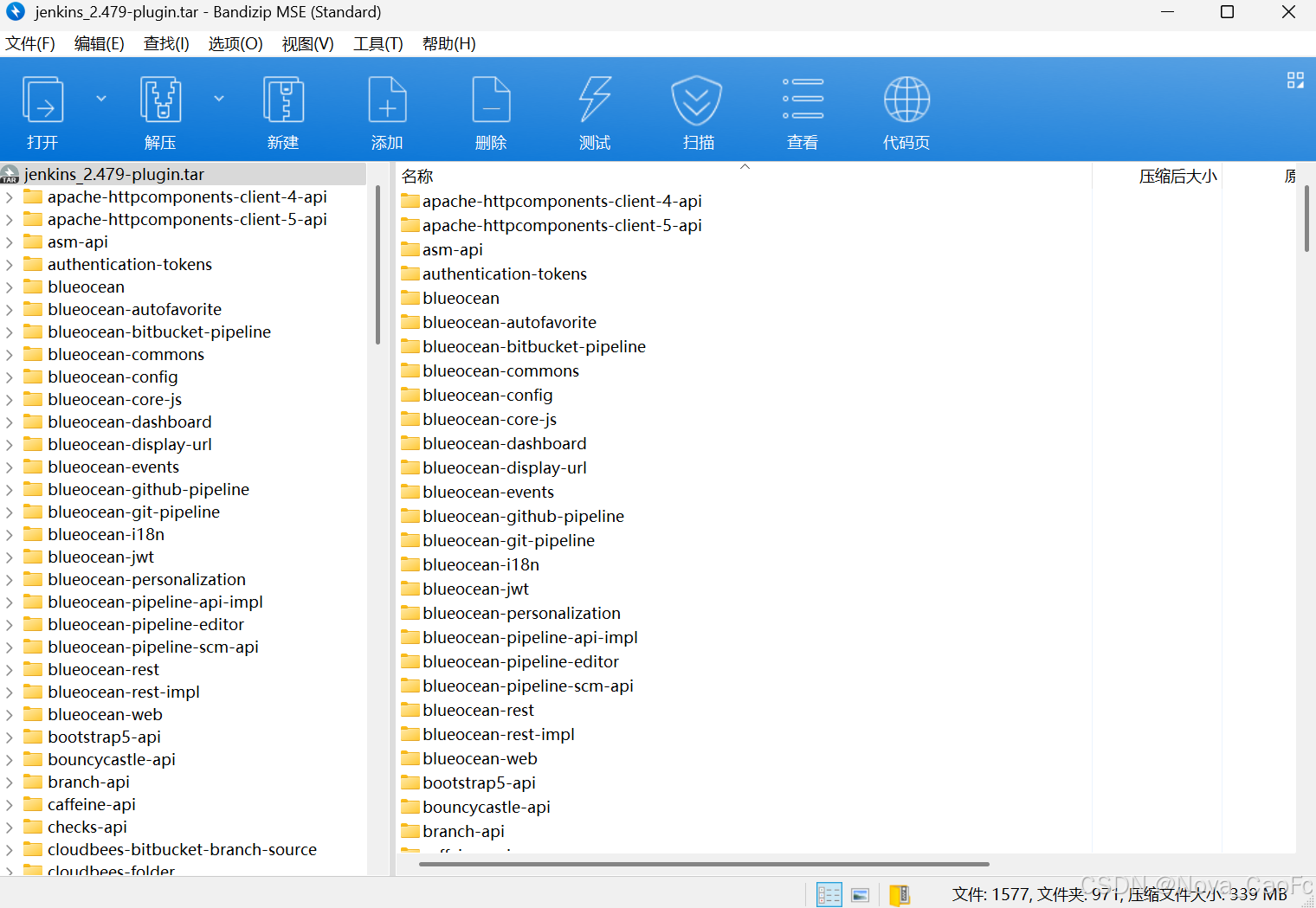Click the 扫描 (Scan) shield icon
This screenshot has width=1316, height=908.
click(697, 100)
